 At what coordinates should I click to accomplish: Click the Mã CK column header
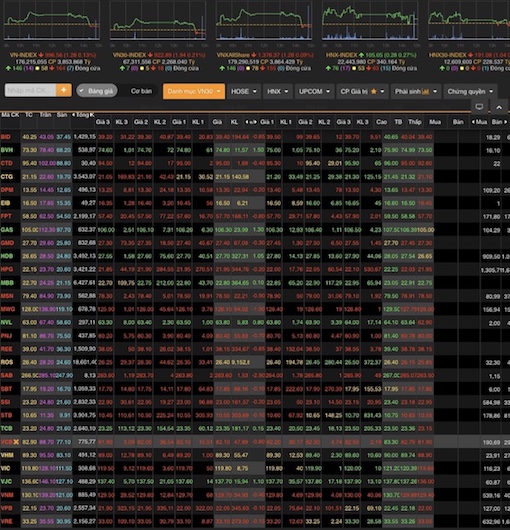(x=10, y=115)
